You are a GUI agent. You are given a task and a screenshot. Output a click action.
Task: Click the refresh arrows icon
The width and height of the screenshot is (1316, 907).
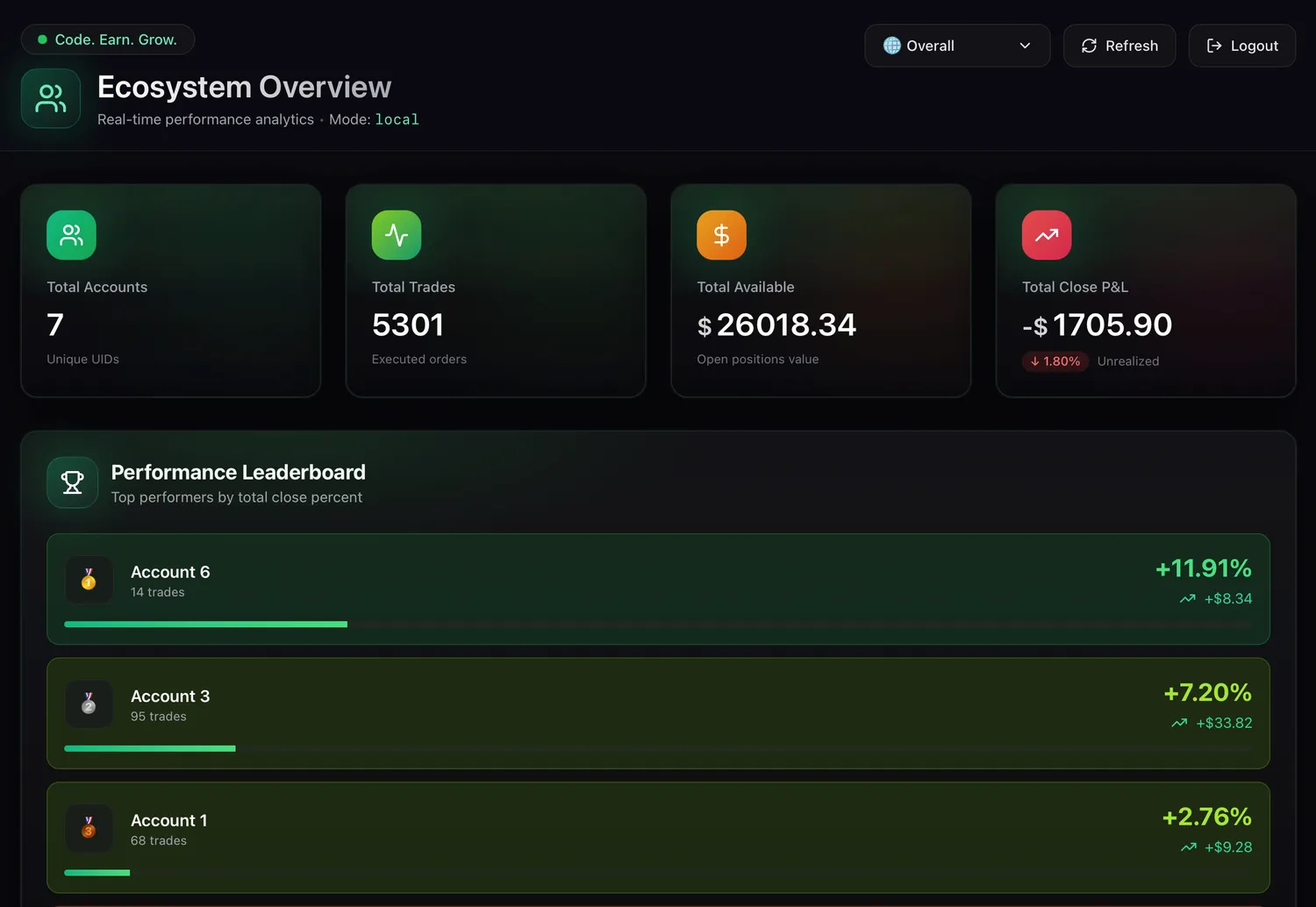click(x=1089, y=46)
